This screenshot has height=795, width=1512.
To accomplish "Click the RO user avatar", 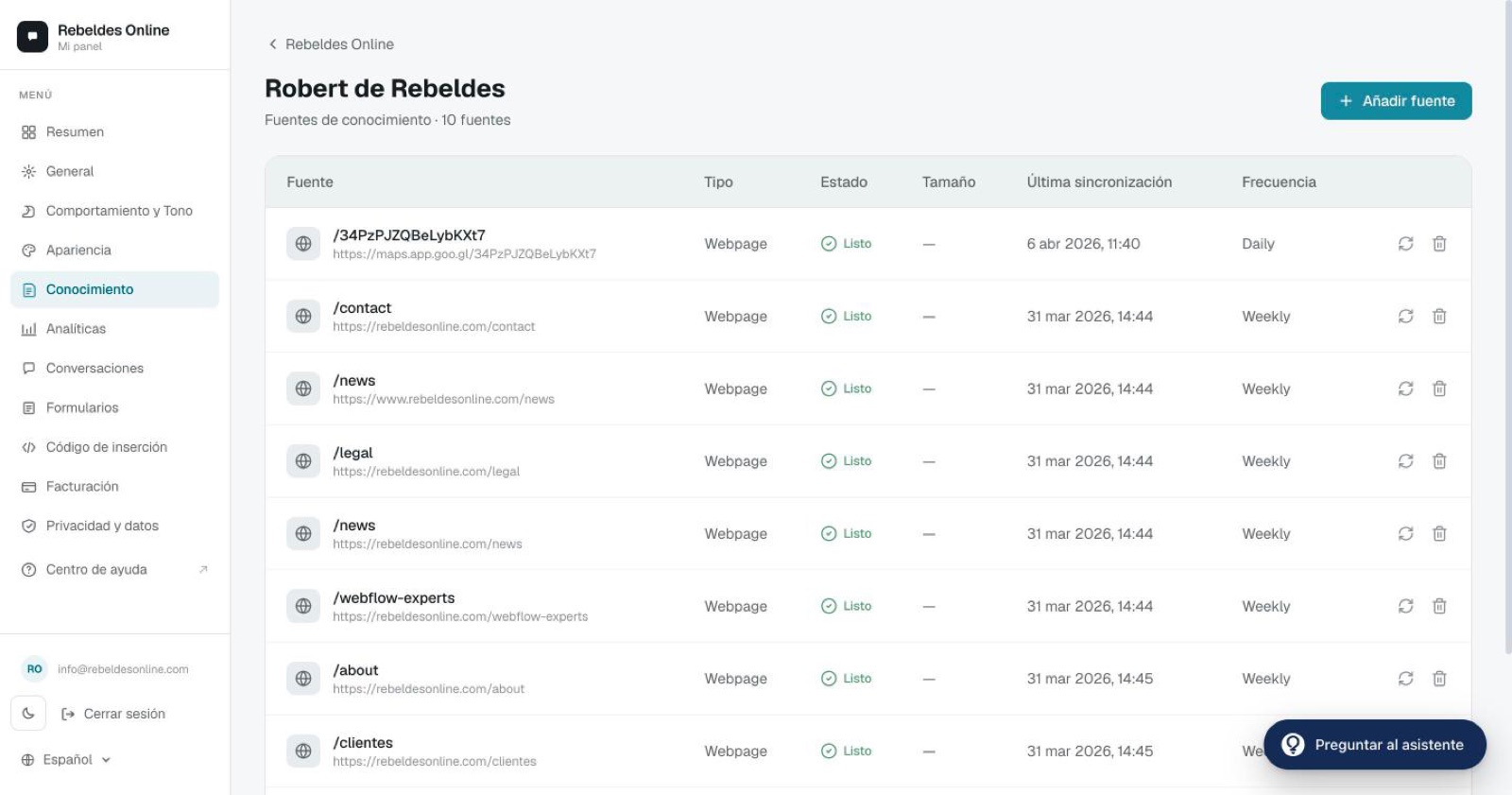I will [x=34, y=669].
